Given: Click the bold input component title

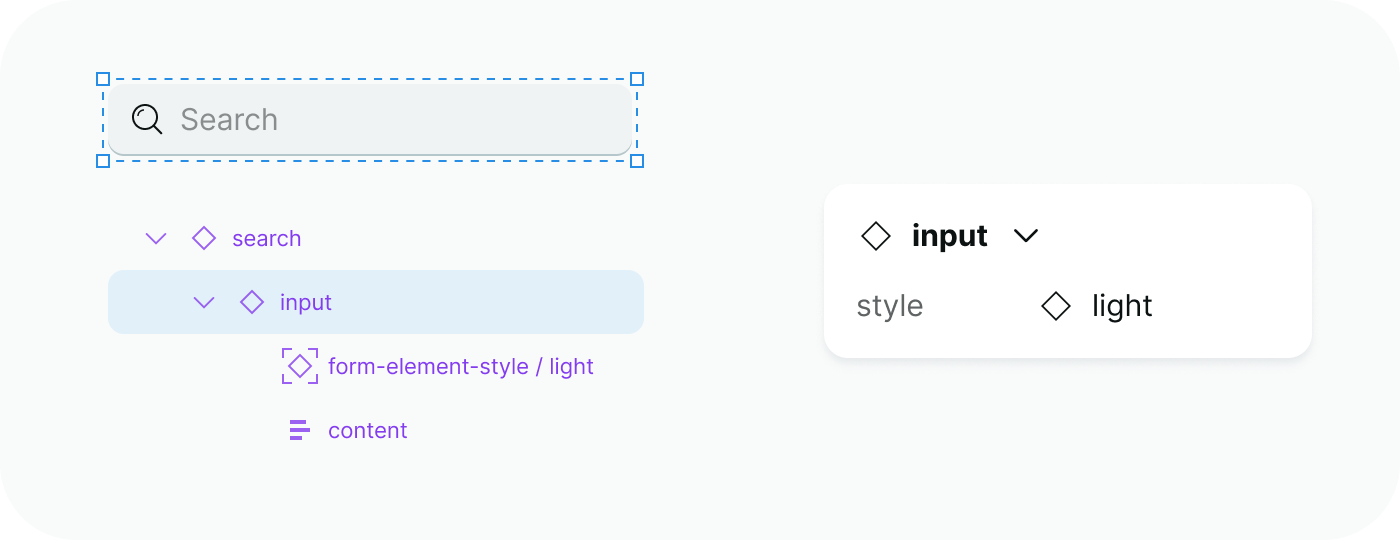Looking at the screenshot, I should point(949,236).
